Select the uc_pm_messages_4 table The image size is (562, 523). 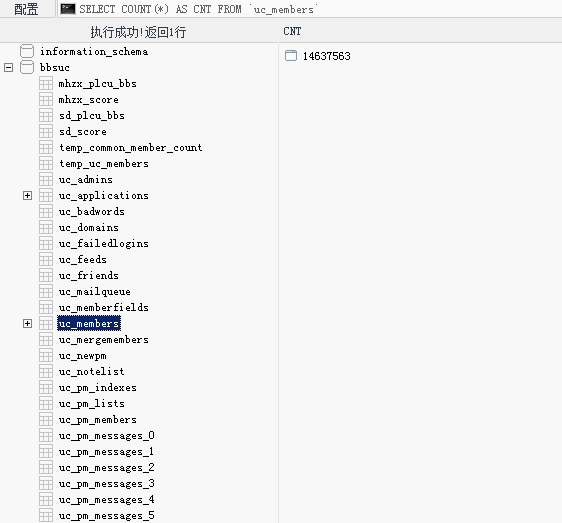106,500
